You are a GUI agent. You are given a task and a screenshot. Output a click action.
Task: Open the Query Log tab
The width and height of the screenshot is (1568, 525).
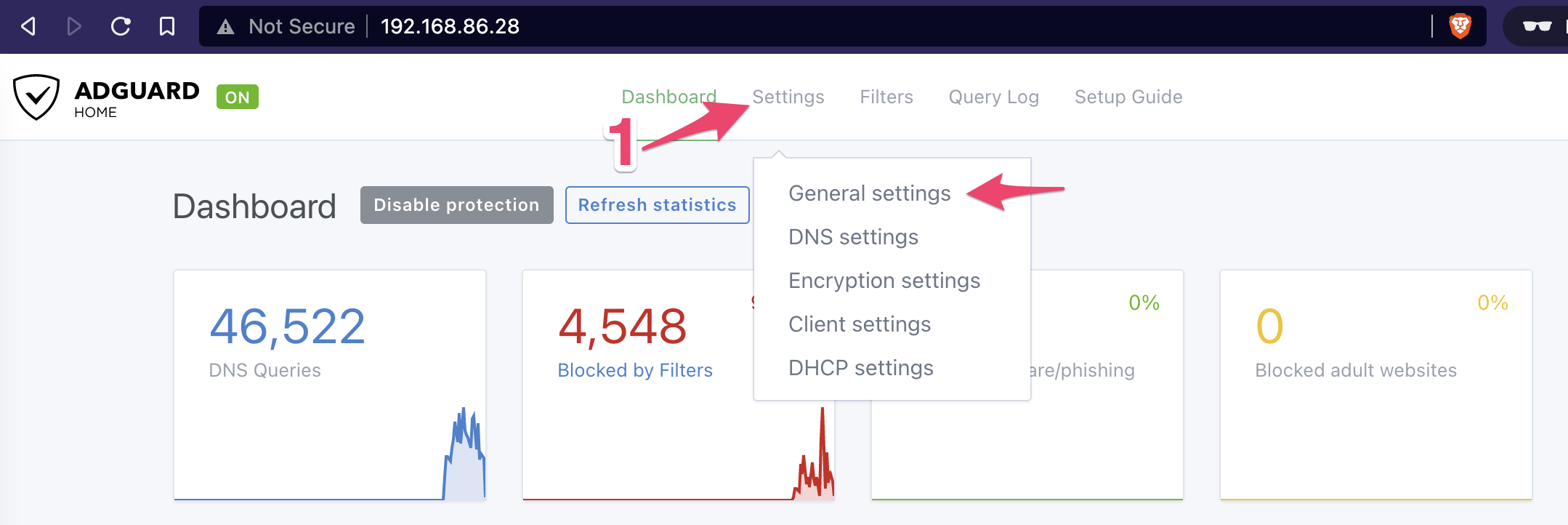tap(994, 97)
